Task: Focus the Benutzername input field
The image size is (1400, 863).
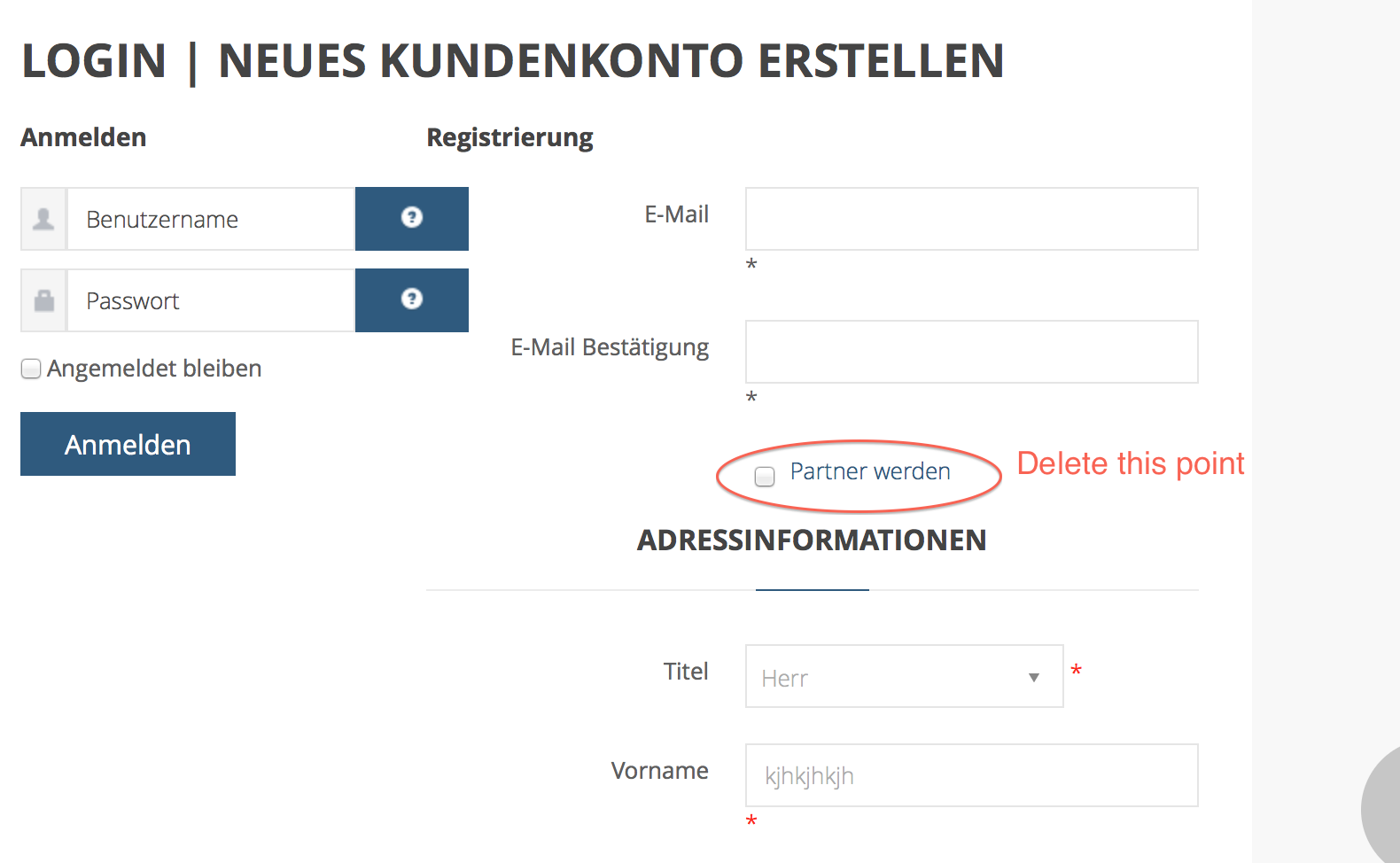Action: tap(211, 219)
